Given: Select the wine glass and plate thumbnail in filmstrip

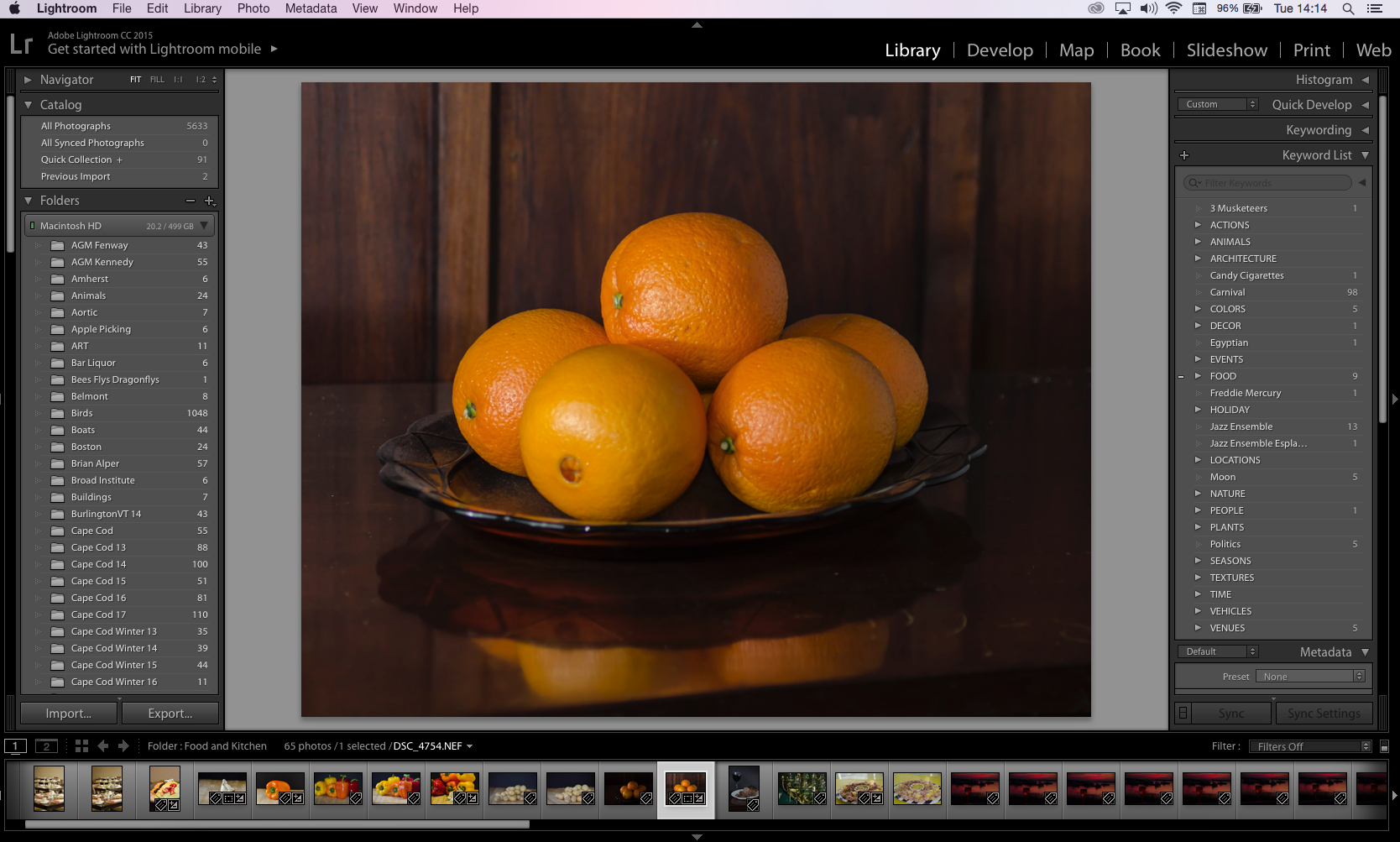Looking at the screenshot, I should click(x=744, y=789).
